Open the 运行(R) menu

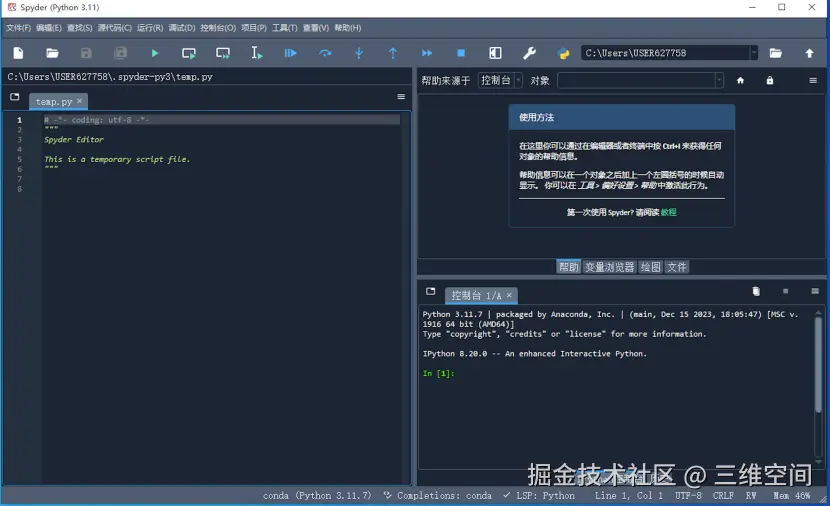[x=150, y=28]
